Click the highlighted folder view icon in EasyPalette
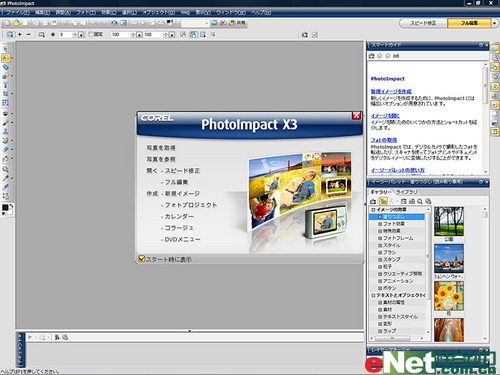The image size is (500, 375). click(383, 201)
